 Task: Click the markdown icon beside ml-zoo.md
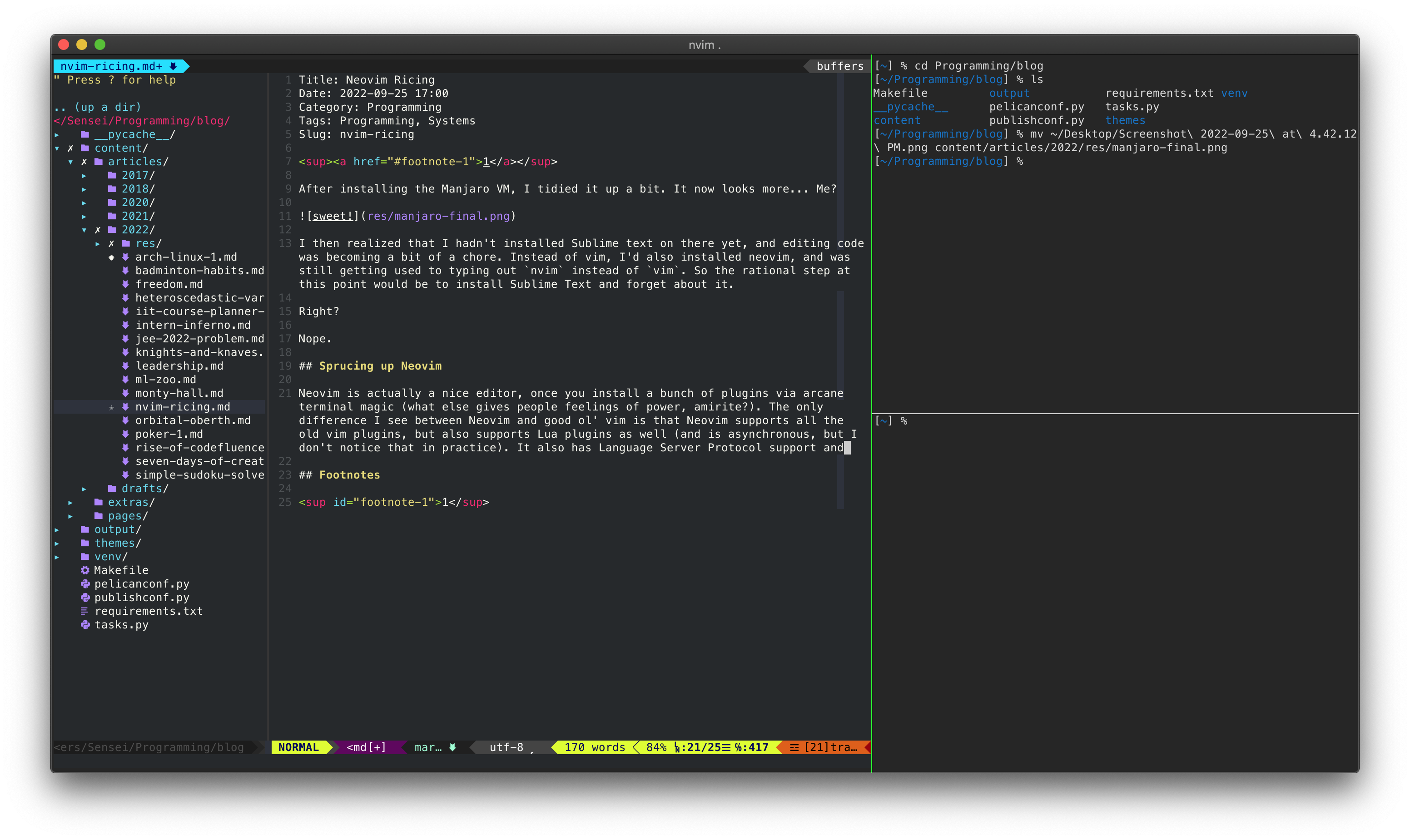click(x=126, y=379)
